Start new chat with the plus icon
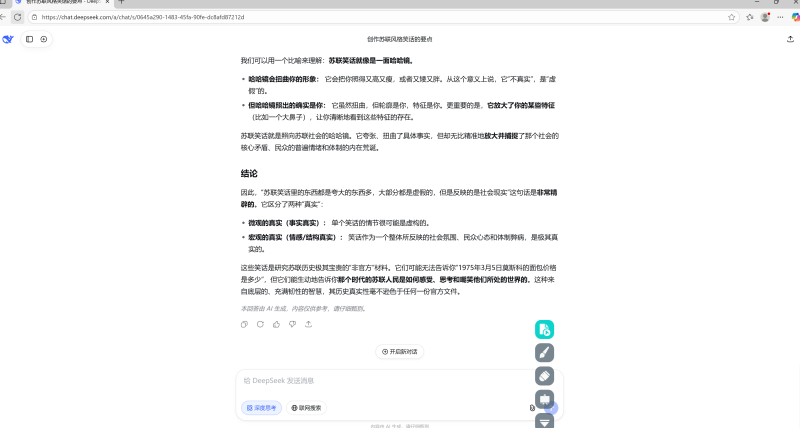 pos(44,39)
